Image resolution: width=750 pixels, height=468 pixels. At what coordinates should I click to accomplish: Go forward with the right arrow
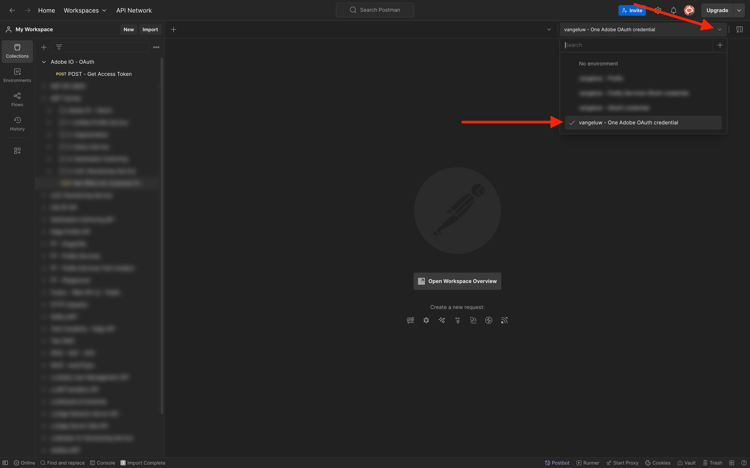[28, 10]
